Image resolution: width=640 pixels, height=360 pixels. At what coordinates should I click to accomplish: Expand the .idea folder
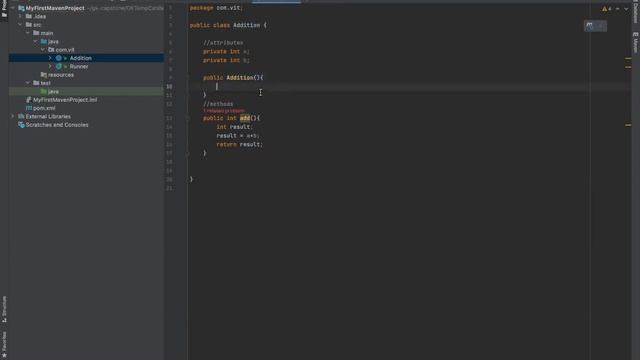tap(20, 16)
